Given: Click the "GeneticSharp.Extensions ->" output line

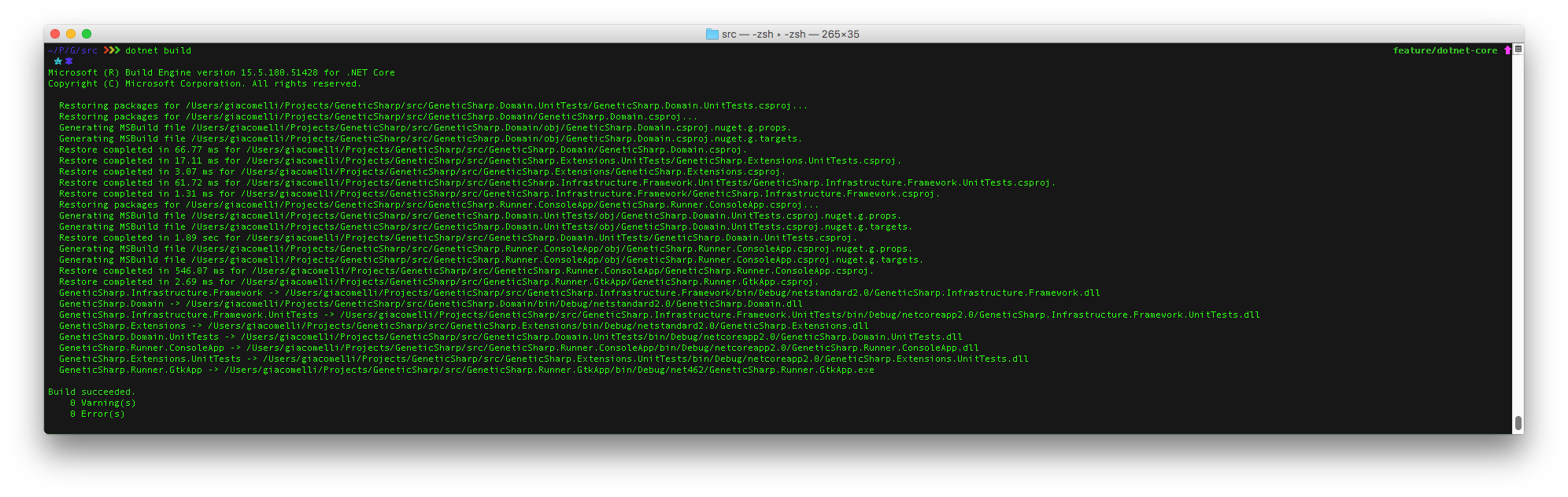Looking at the screenshot, I should point(464,326).
